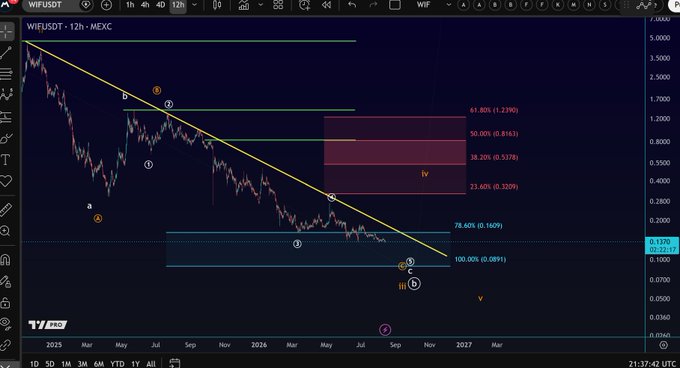
Task: Set the chart range to 6M
Action: pos(99,364)
